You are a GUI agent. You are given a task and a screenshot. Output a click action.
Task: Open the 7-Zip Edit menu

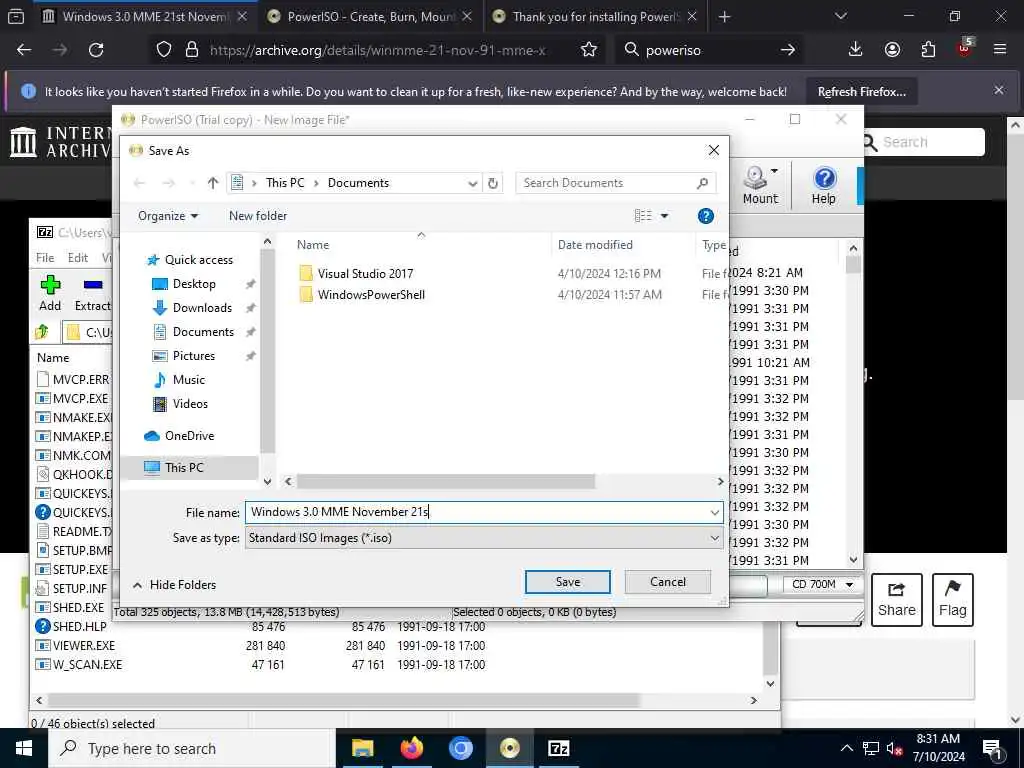click(78, 258)
